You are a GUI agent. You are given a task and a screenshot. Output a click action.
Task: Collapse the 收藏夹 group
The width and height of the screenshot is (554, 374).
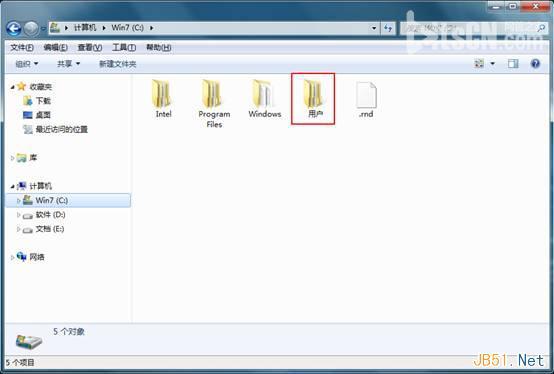pos(12,87)
